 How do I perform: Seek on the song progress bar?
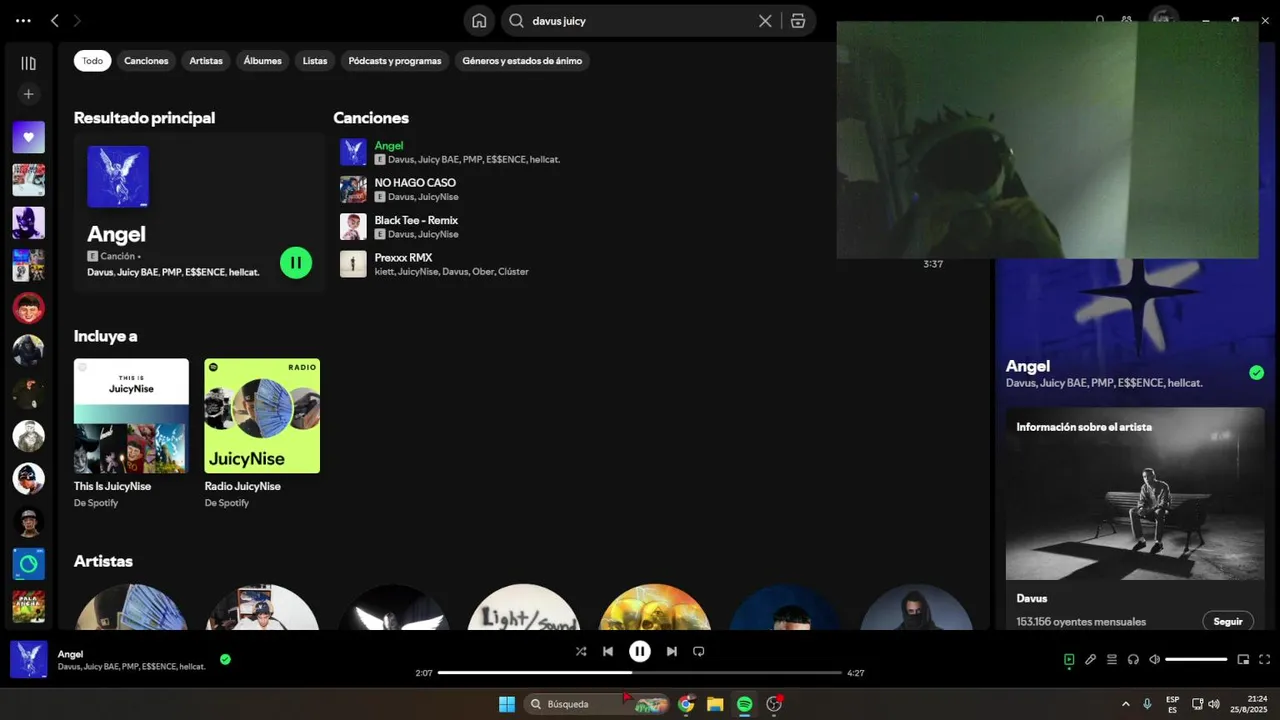click(x=640, y=673)
